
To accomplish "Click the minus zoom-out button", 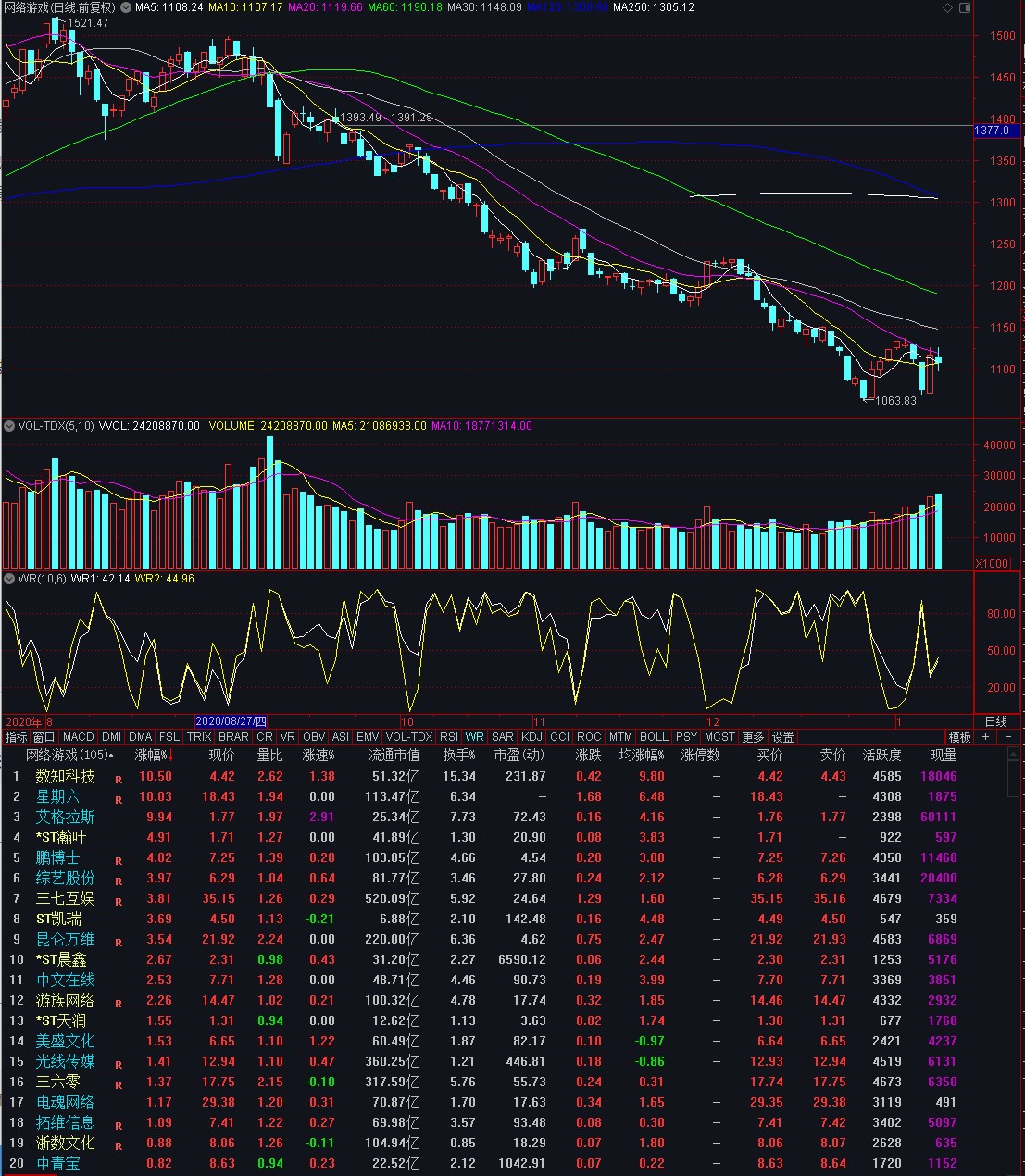I will 1008,737.
